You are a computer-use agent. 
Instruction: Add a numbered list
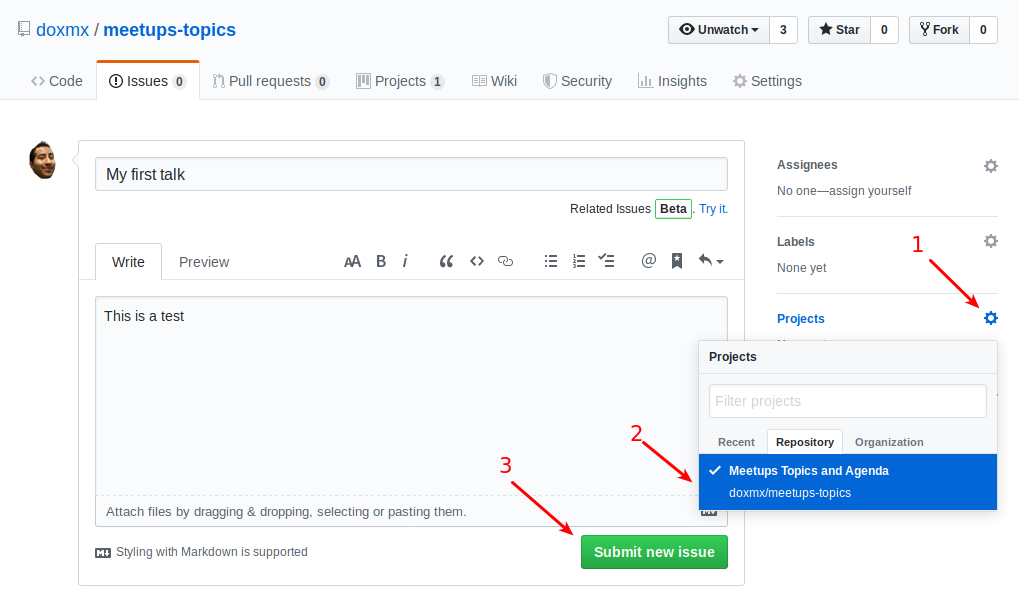click(578, 261)
